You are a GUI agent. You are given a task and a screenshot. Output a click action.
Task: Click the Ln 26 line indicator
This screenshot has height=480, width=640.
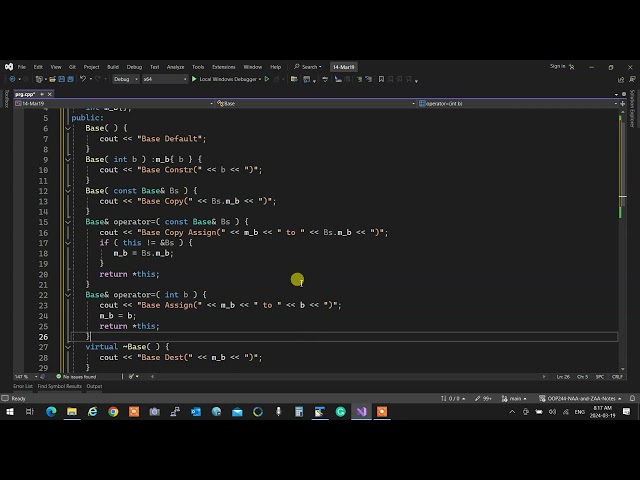[563, 377]
